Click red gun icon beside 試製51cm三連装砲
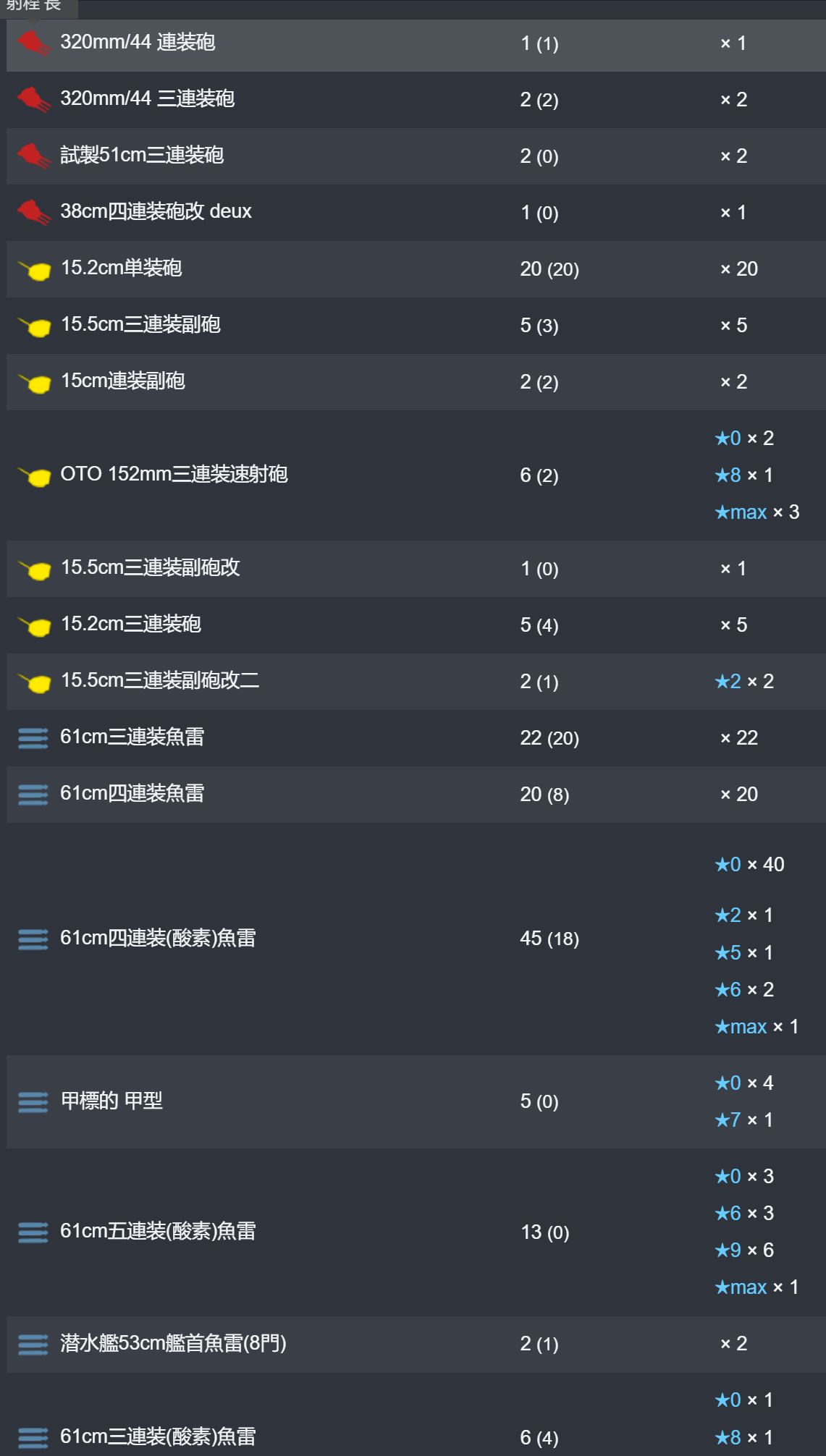 pyautogui.click(x=33, y=156)
